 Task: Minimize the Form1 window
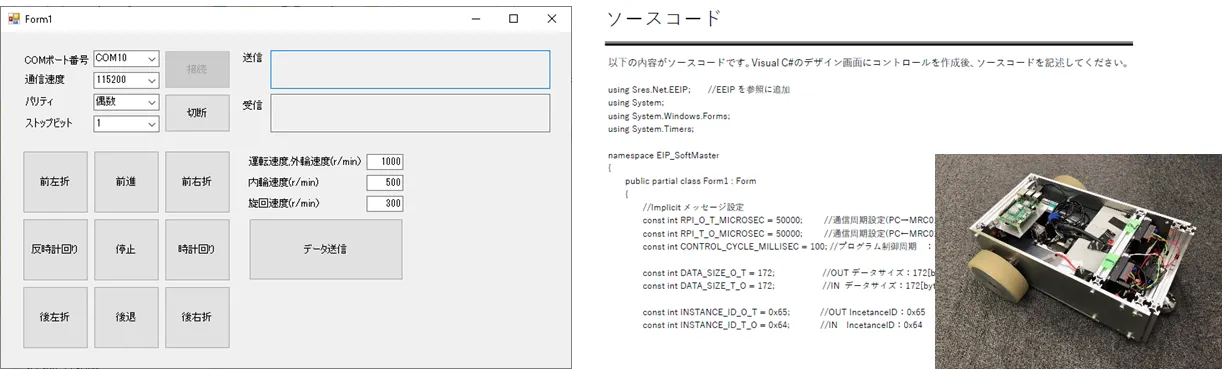pos(475,19)
